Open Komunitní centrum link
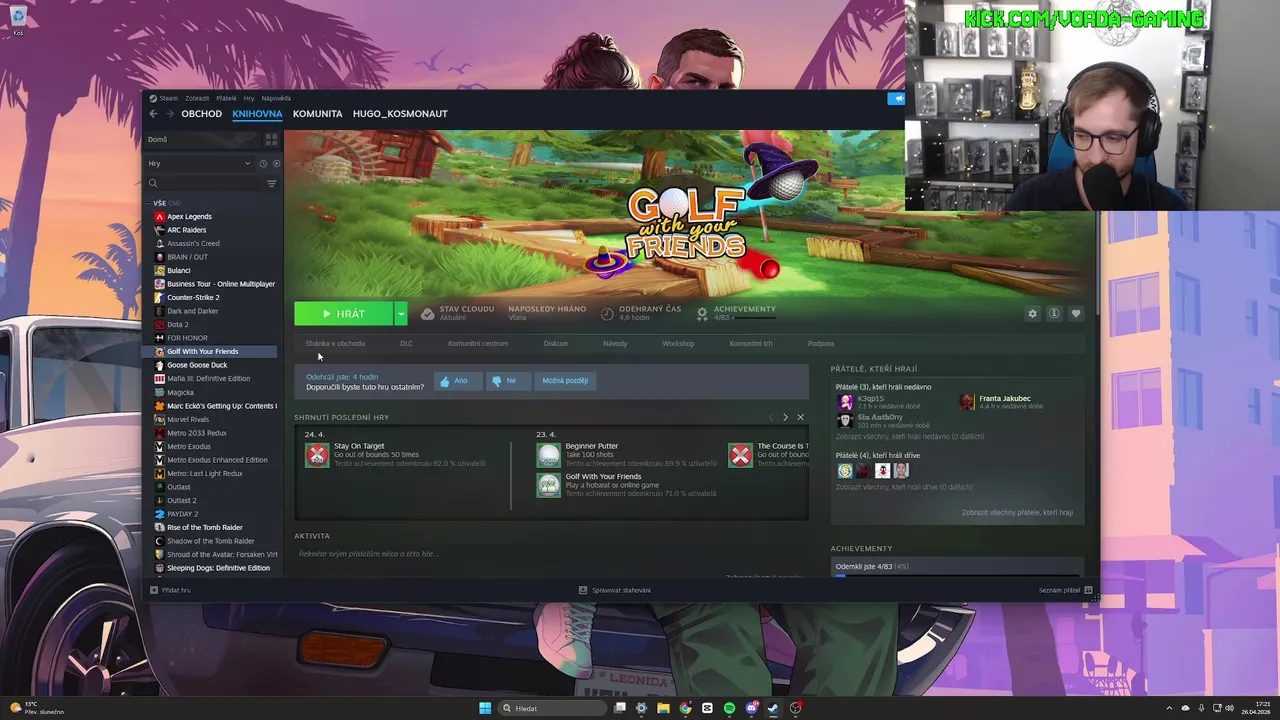 (478, 343)
